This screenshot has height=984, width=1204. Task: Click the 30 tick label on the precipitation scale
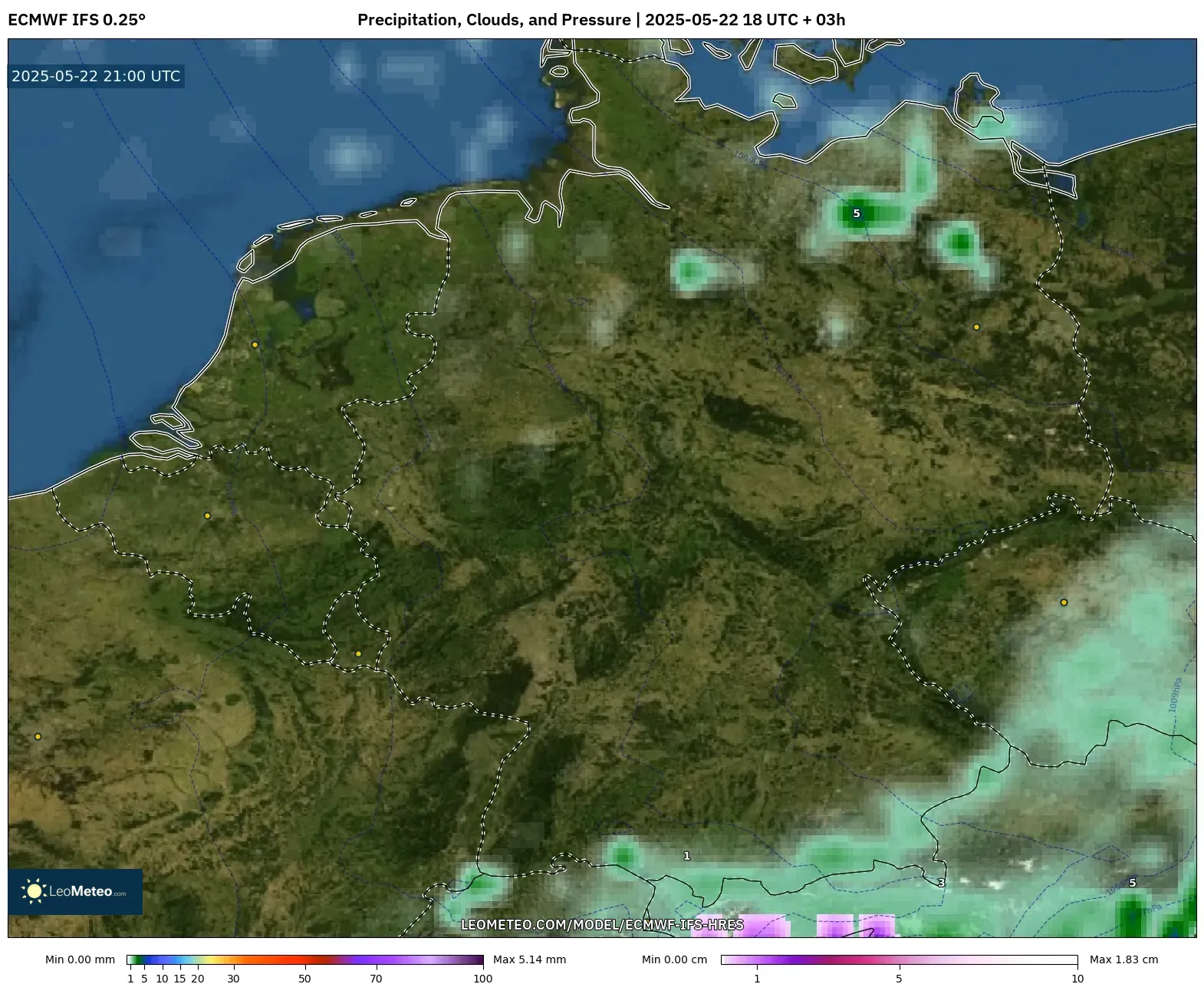coord(233,978)
